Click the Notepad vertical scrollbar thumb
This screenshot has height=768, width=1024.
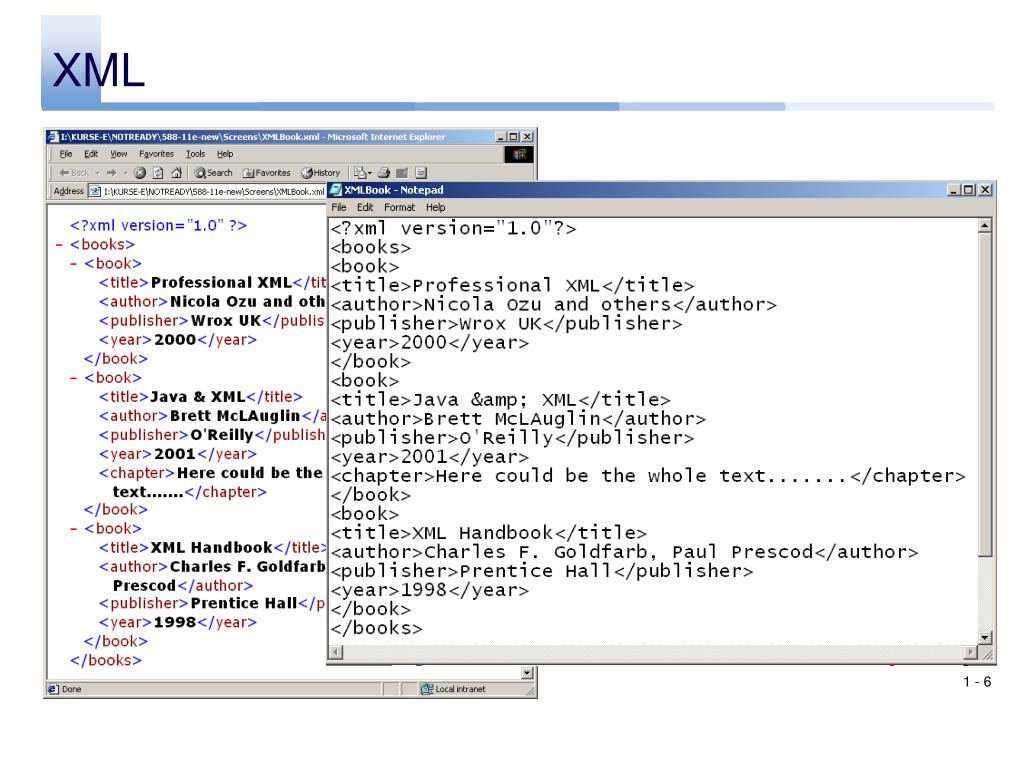coord(985,394)
